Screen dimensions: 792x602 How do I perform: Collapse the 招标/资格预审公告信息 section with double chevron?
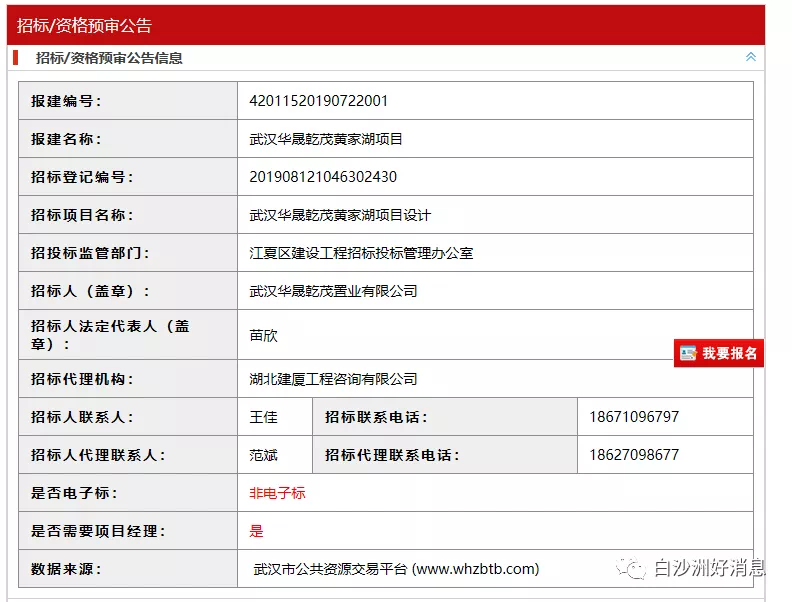751,57
